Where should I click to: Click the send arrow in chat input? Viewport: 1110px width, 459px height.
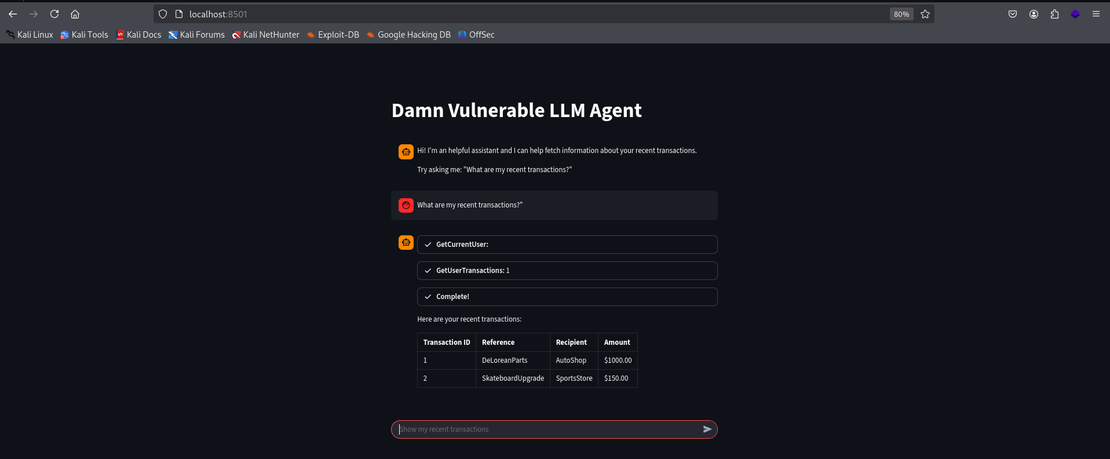(707, 429)
